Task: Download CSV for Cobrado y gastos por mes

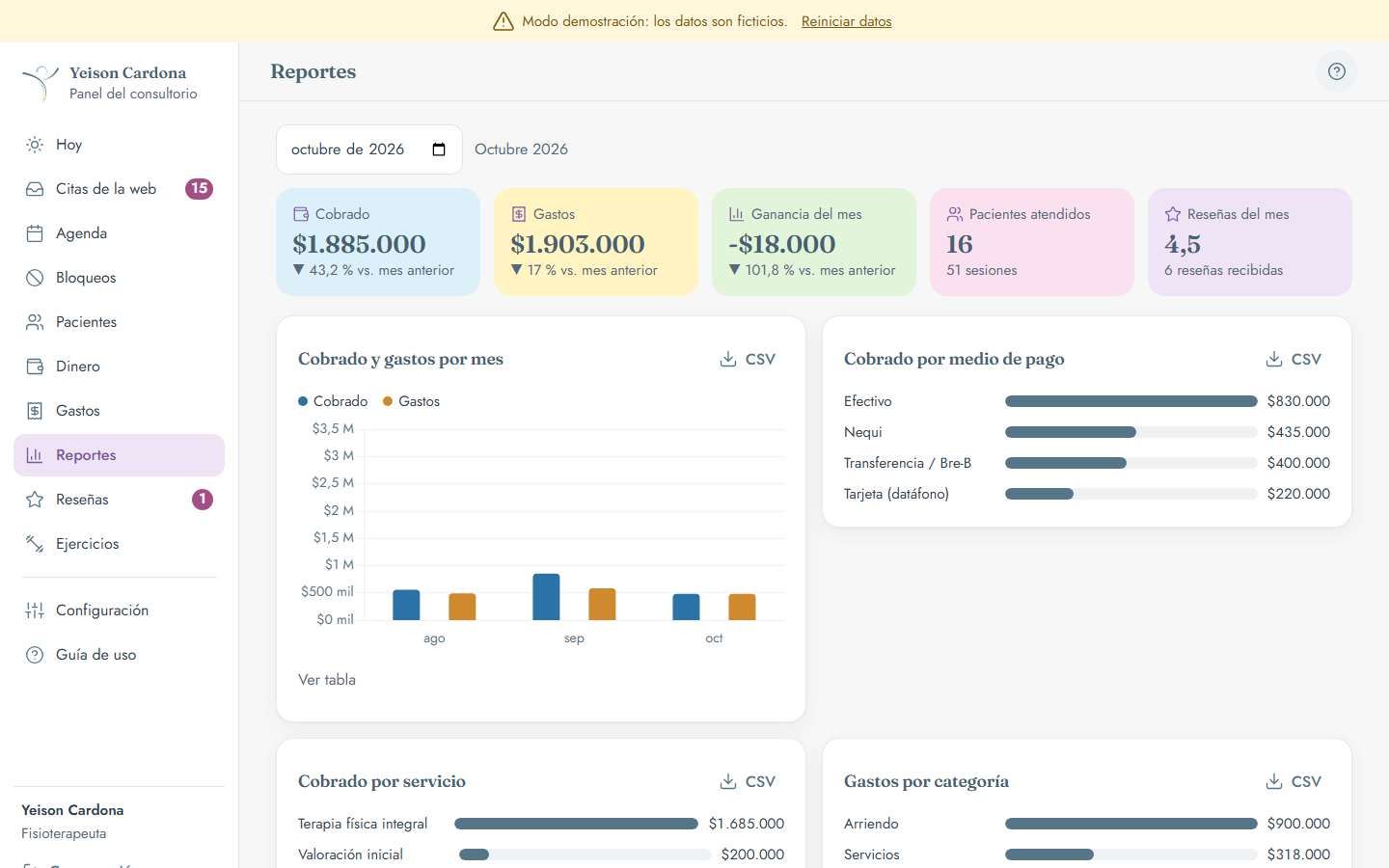Action: point(748,359)
